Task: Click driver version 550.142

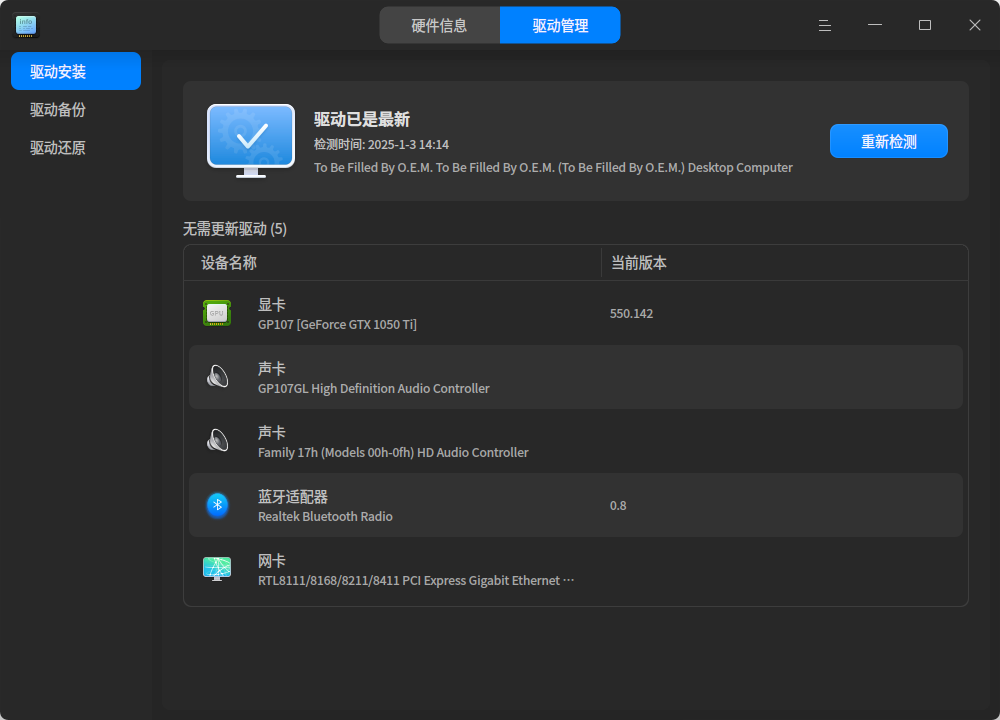Action: pos(631,314)
